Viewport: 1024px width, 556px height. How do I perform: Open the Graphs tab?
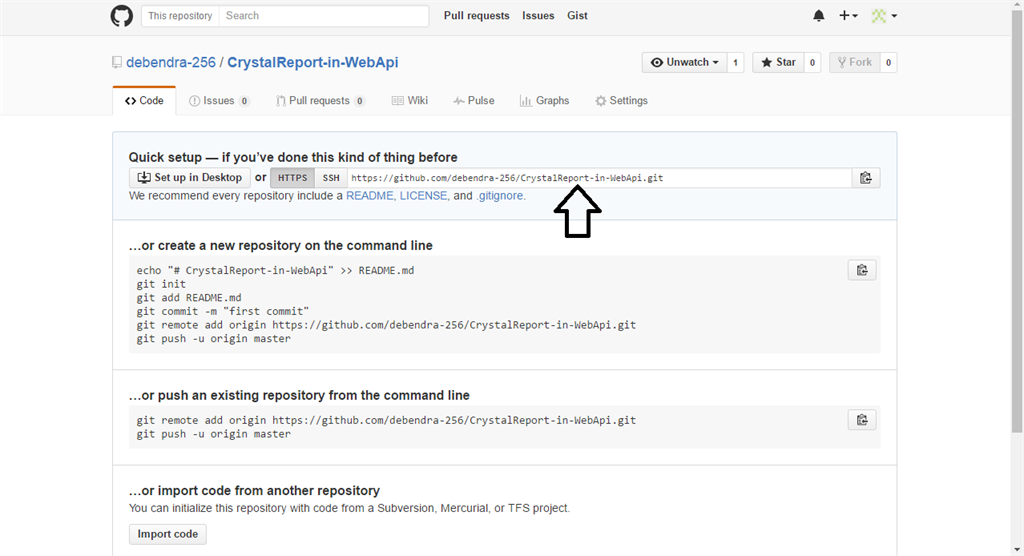coord(545,101)
